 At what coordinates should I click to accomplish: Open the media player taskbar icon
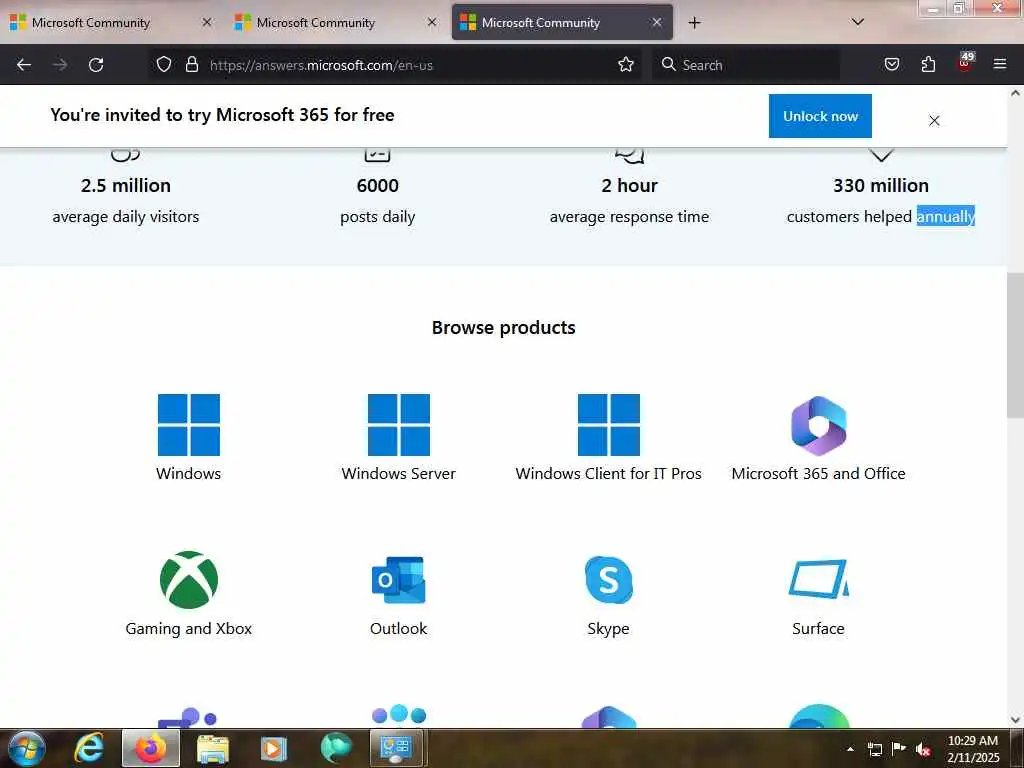(x=273, y=748)
